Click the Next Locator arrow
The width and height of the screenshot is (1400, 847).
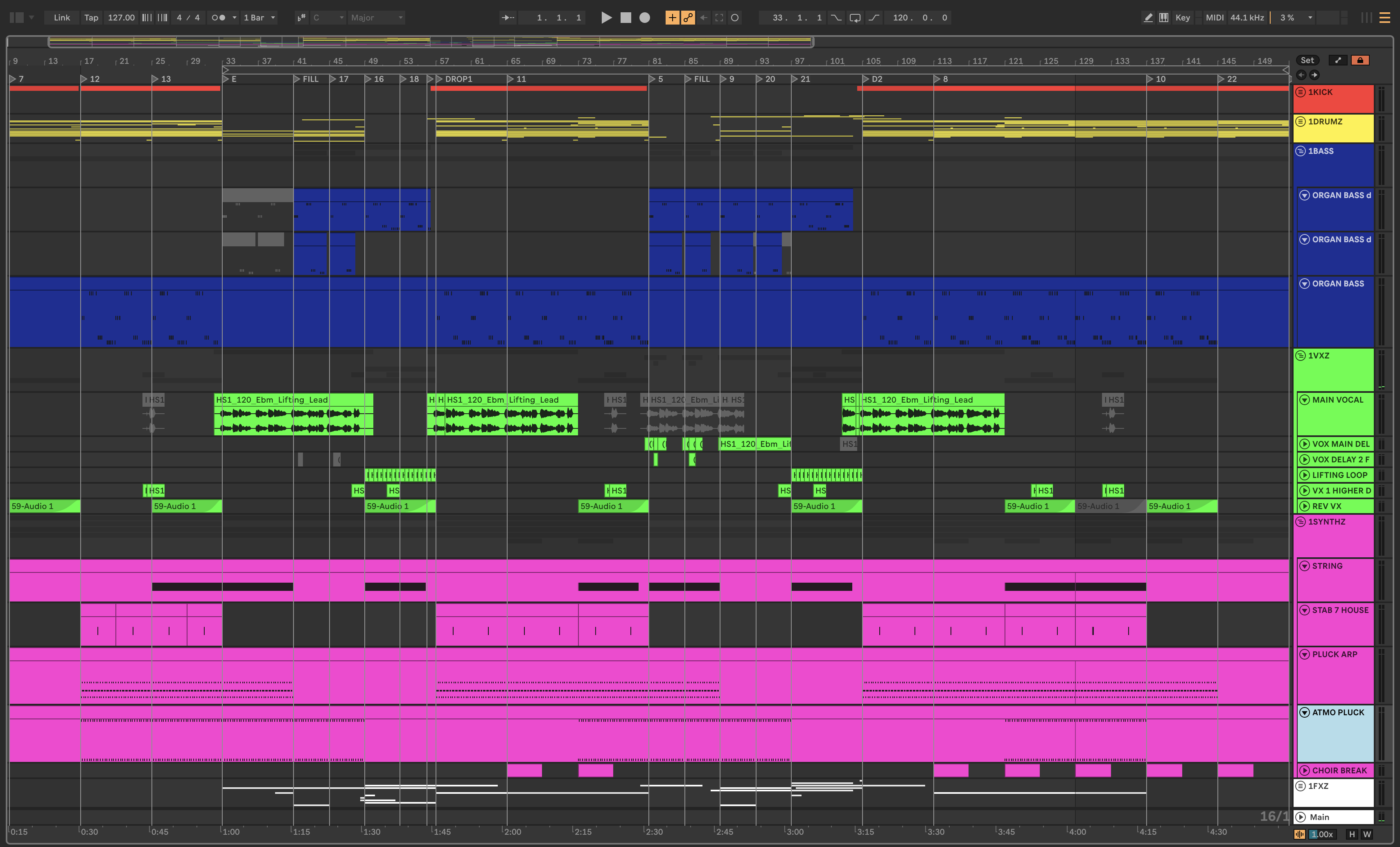(1314, 75)
